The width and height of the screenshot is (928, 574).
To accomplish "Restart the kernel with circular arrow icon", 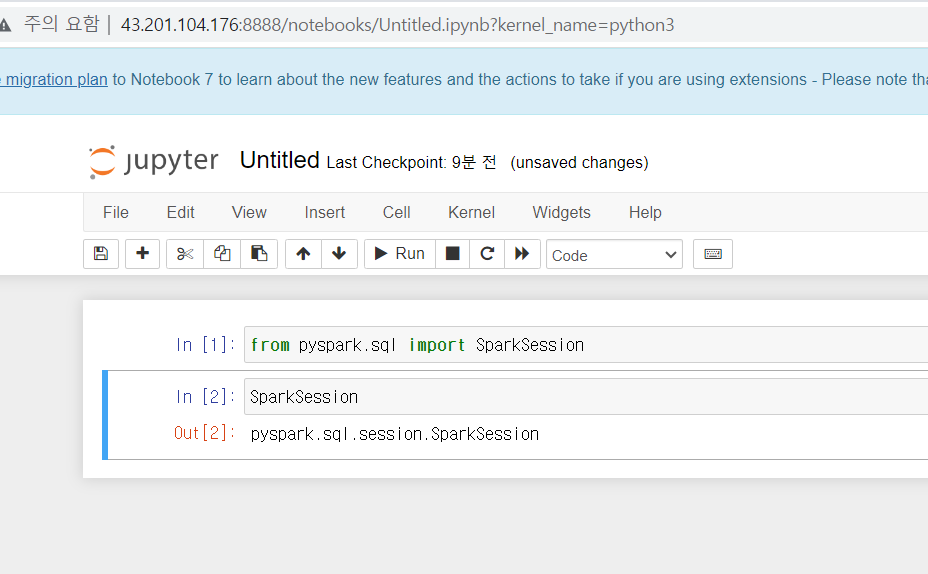I will pos(487,254).
